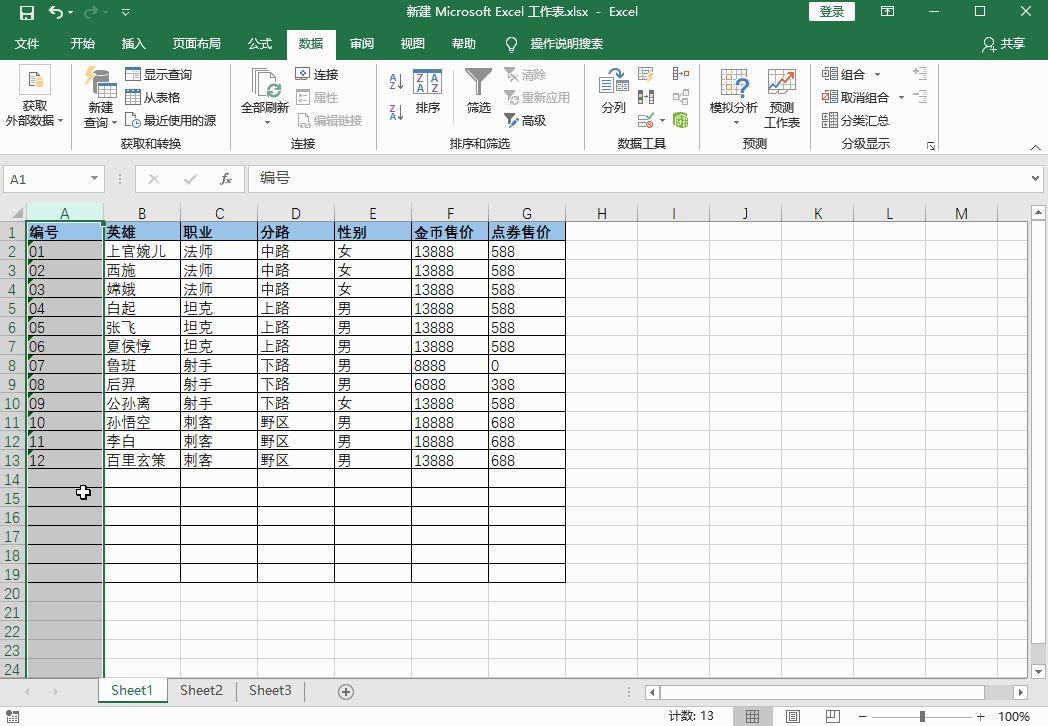Select Normal view button in status bar

753,716
